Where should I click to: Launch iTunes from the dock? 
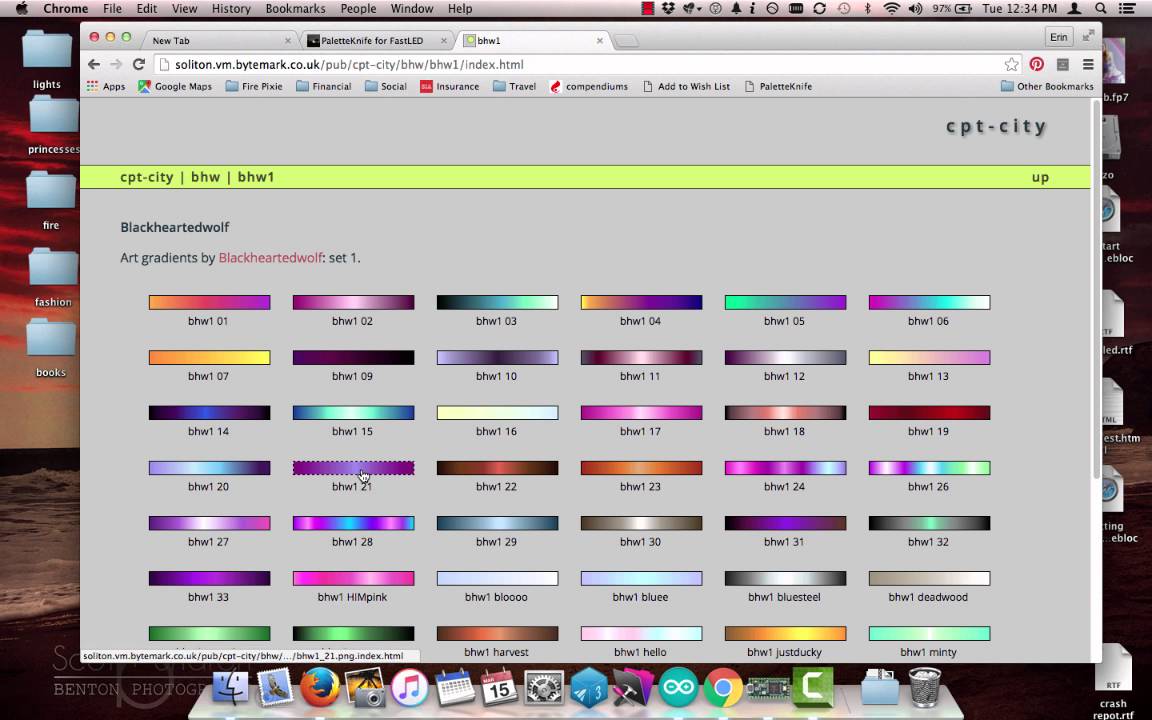pyautogui.click(x=409, y=689)
